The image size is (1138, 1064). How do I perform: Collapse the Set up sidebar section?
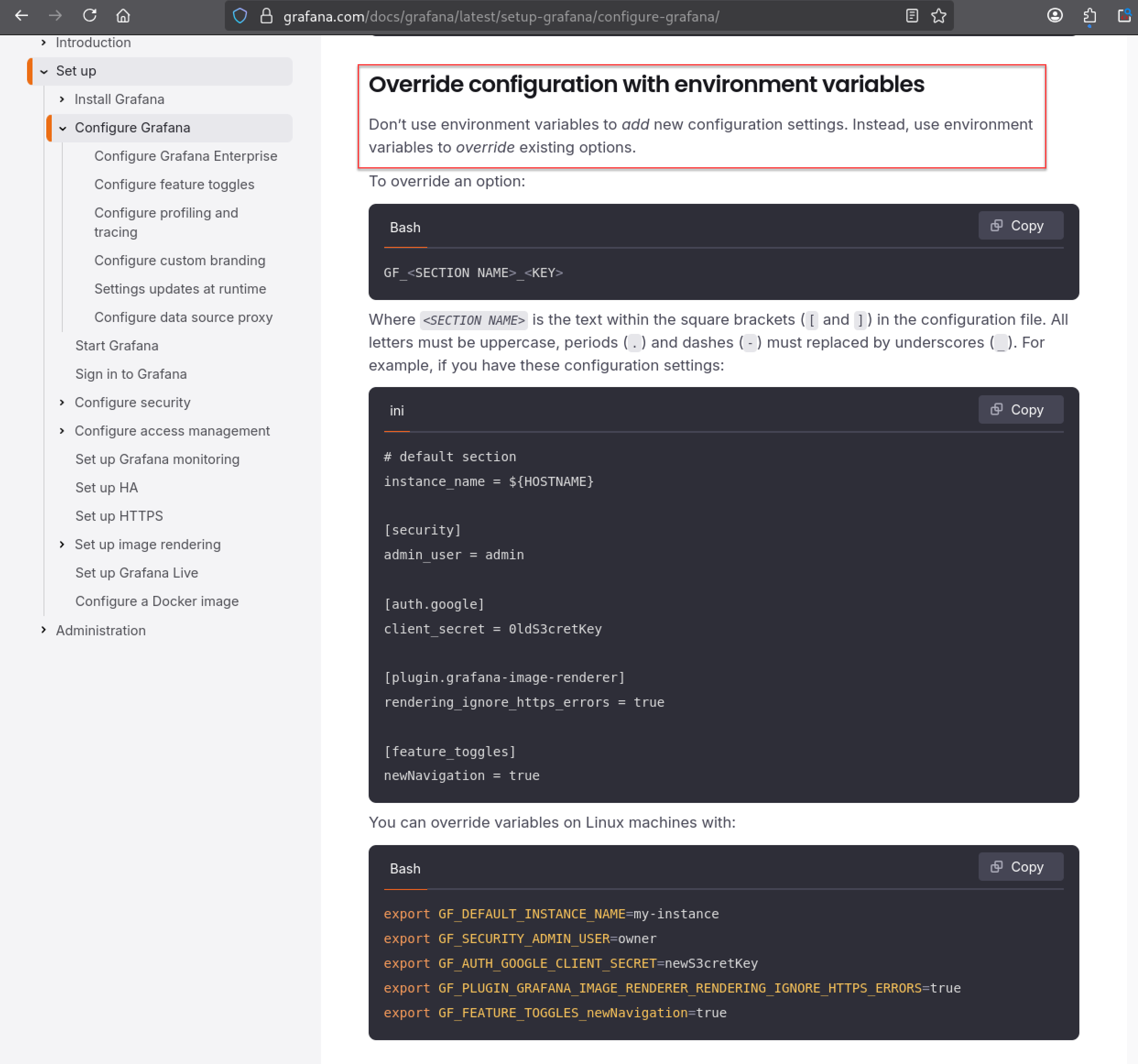pos(44,71)
